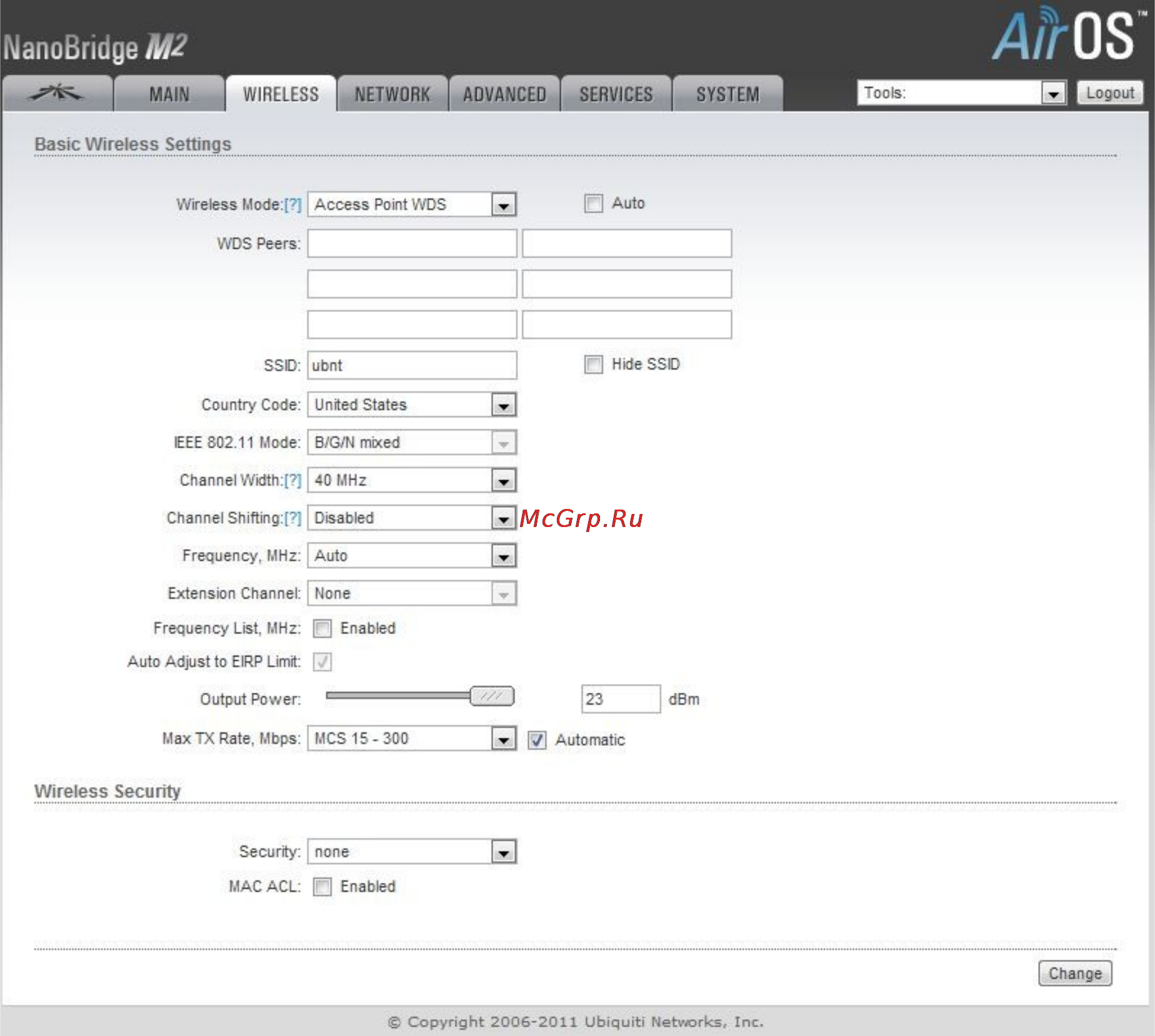Open the Extension Channel dropdown
Screen dimensions: 1155x1036
point(412,593)
